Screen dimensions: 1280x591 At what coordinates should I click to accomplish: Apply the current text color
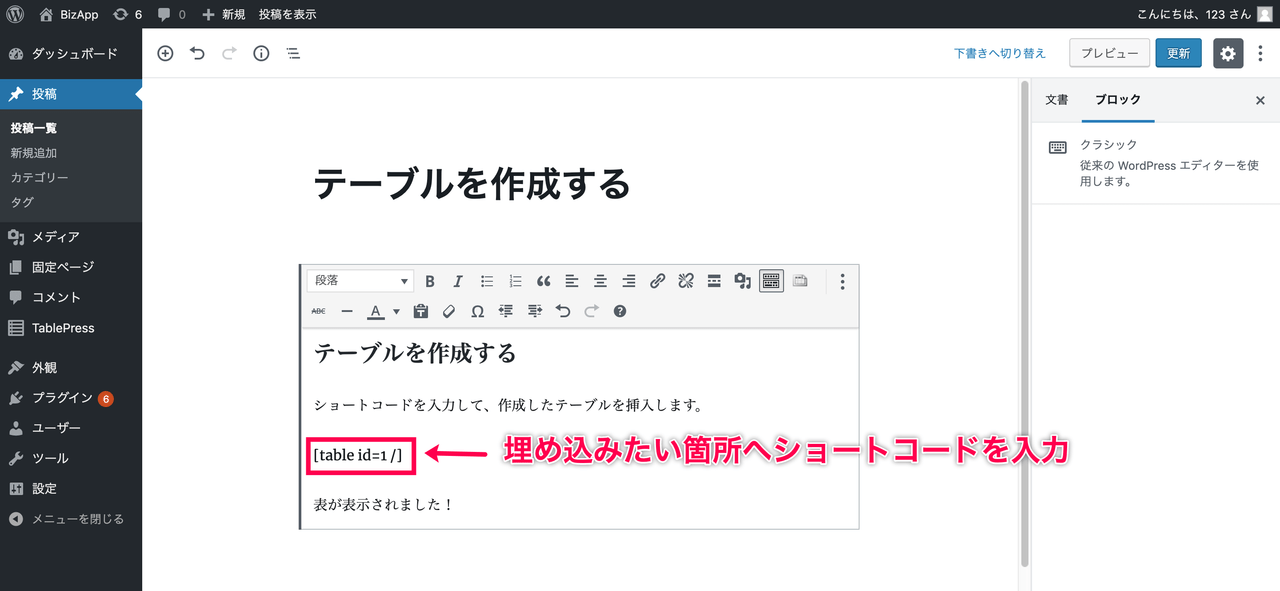point(376,311)
